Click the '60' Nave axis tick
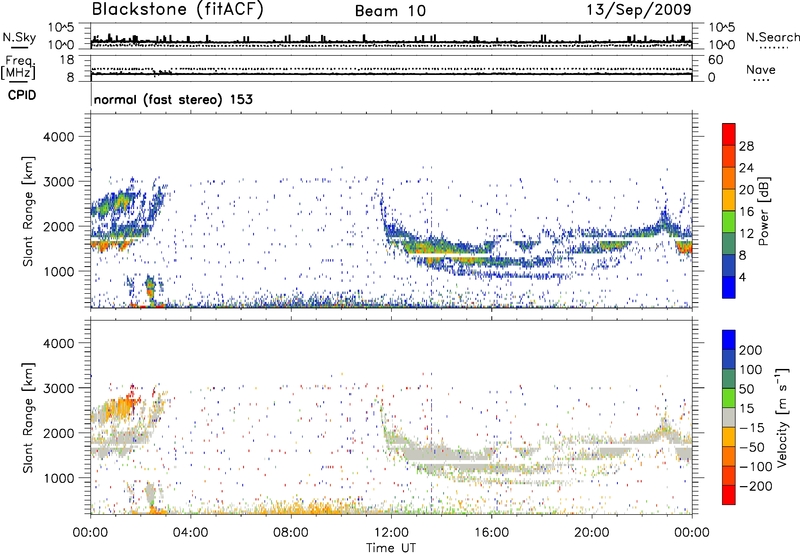Viewport: 800px width, 554px height. pyautogui.click(x=715, y=60)
